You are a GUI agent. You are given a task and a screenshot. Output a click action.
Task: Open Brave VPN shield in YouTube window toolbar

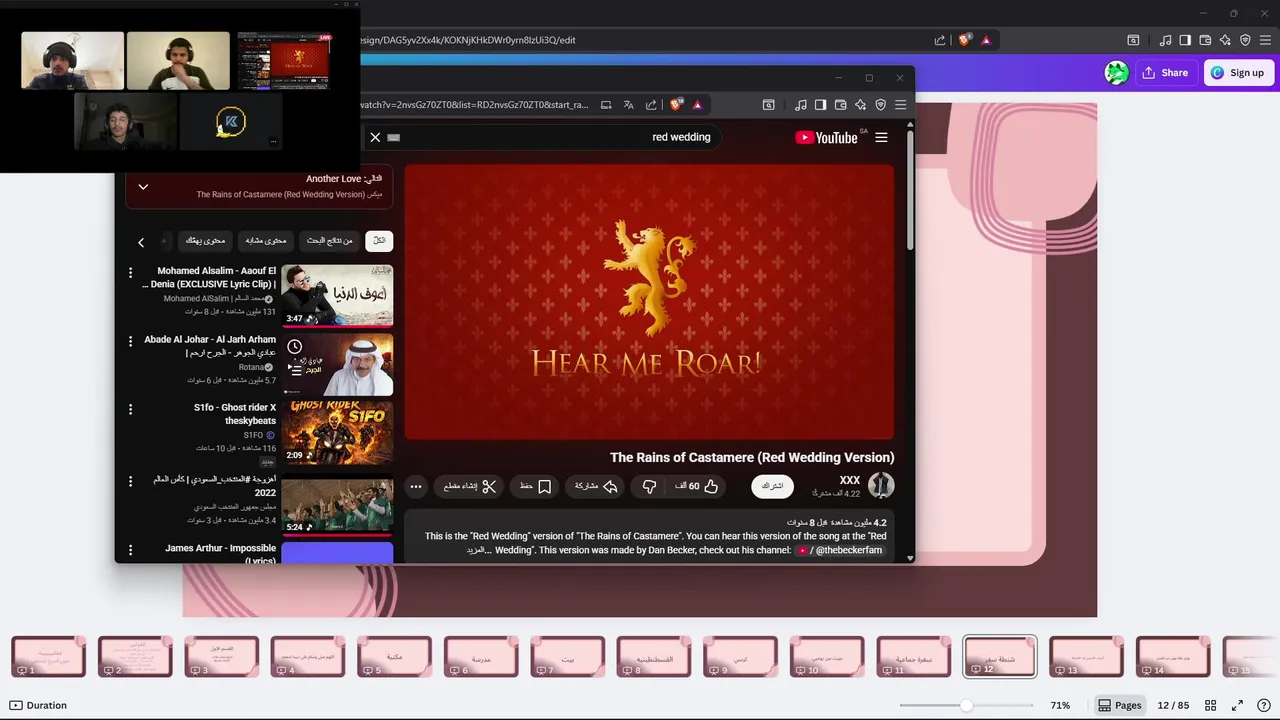point(881,104)
